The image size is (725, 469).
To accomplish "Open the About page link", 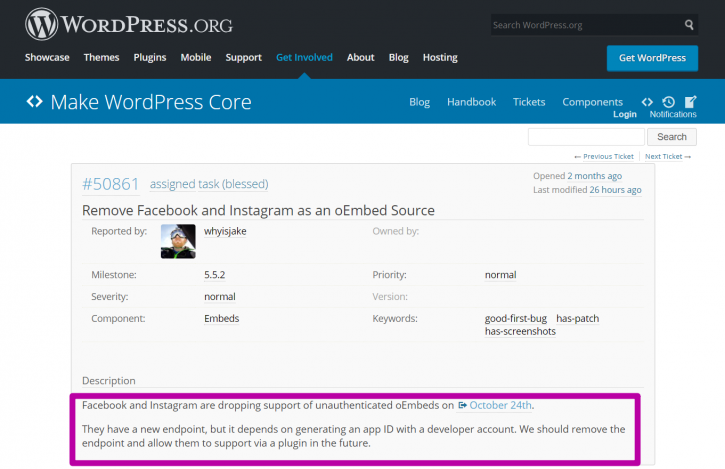I will [x=361, y=57].
